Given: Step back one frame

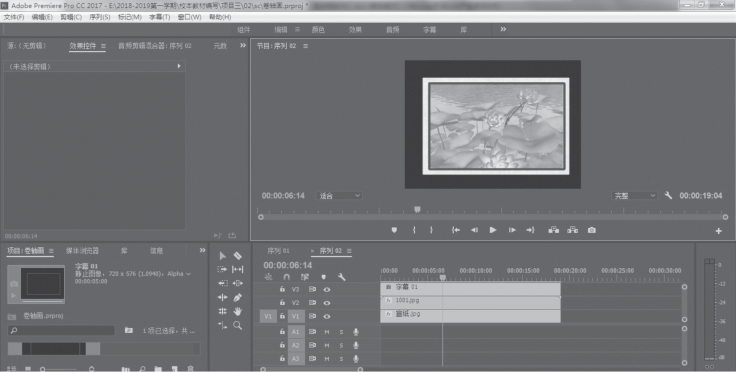Looking at the screenshot, I should pyautogui.click(x=475, y=230).
